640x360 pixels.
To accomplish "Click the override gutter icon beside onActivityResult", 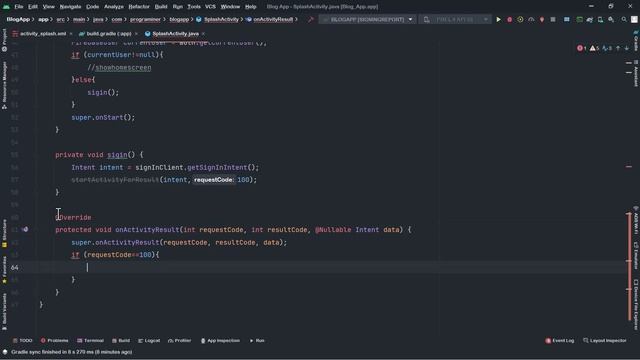I will pos(25,229).
